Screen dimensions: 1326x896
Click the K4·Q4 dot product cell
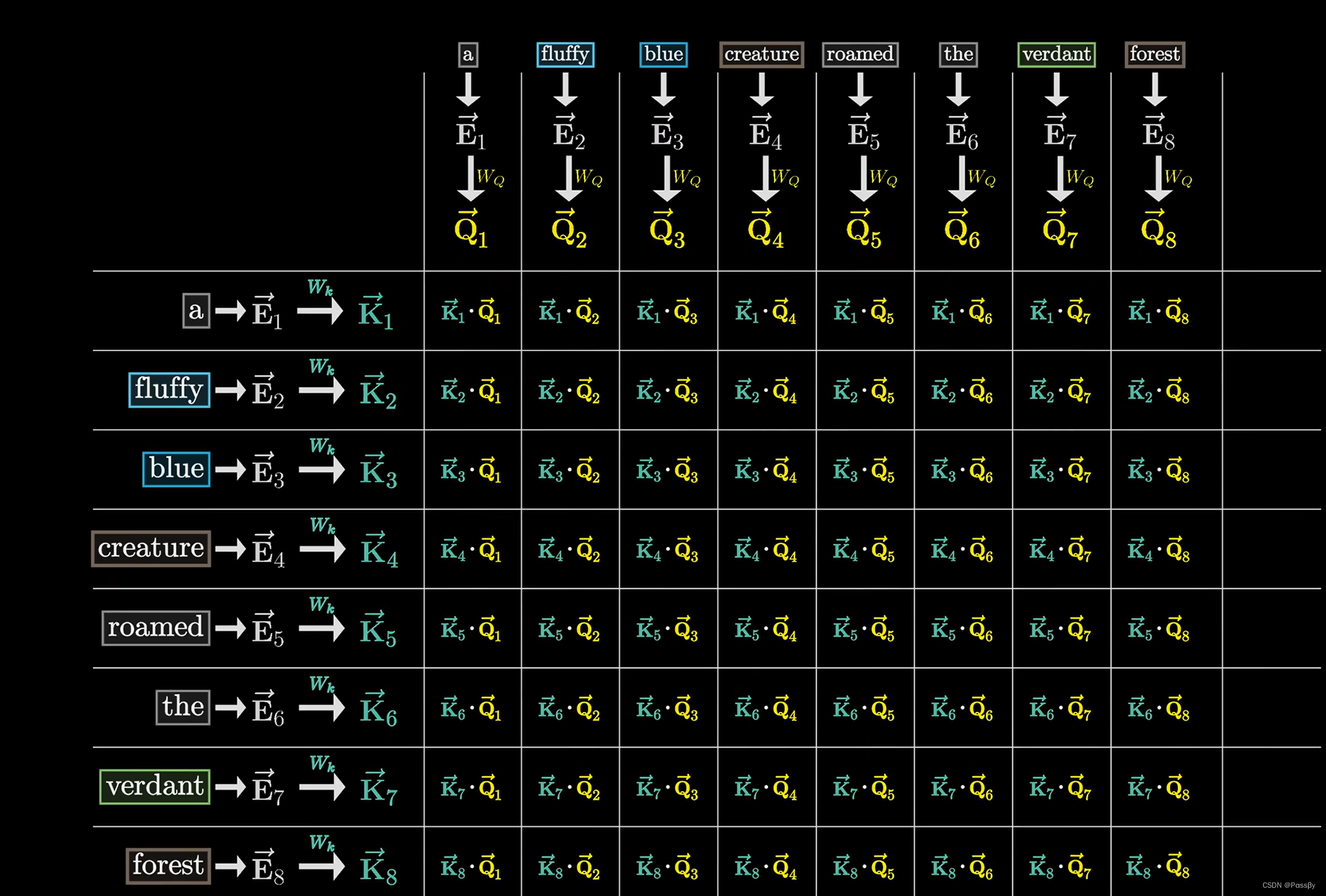[x=766, y=550]
